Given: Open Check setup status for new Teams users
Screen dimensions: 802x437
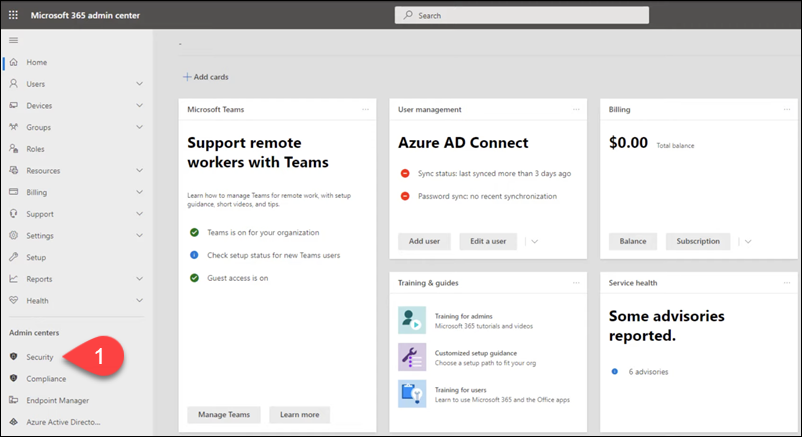Looking at the screenshot, I should click(x=273, y=255).
